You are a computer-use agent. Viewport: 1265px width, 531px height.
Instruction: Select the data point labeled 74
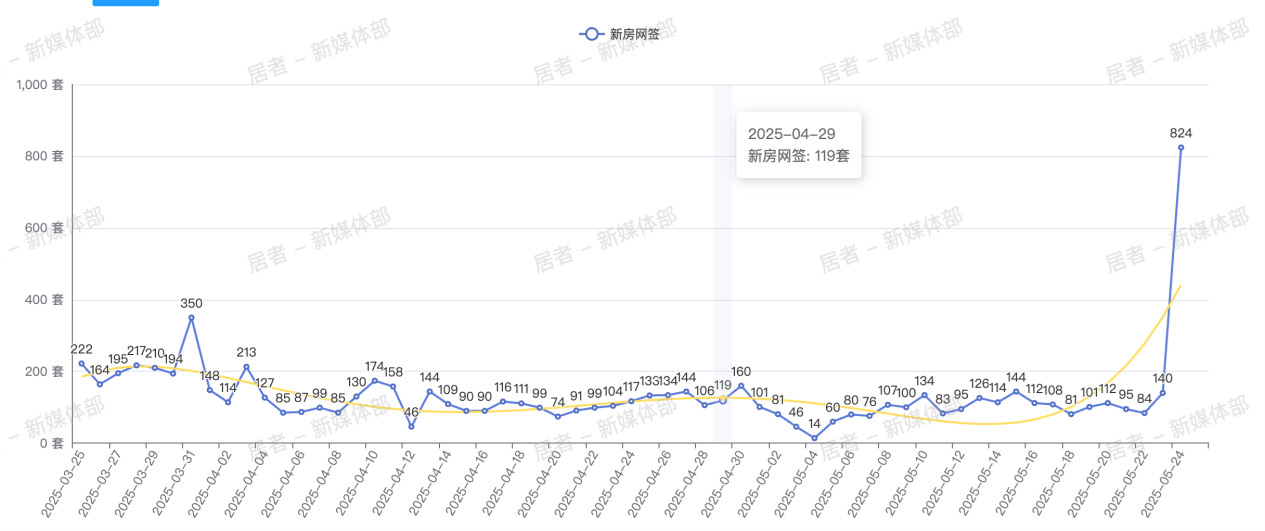557,416
